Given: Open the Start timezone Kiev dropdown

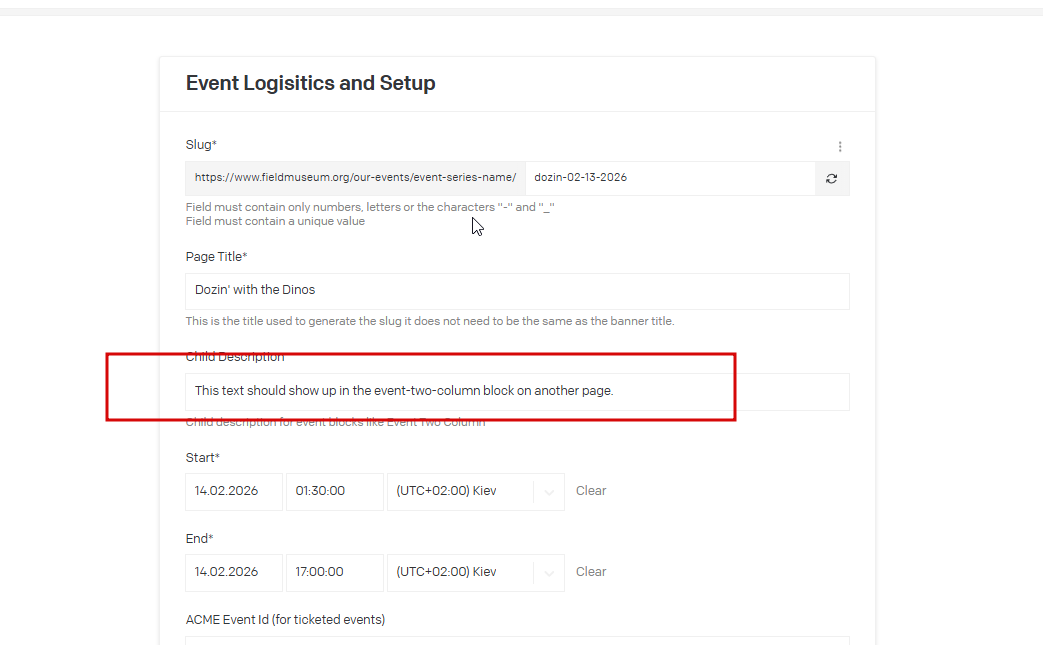Looking at the screenshot, I should [460, 491].
